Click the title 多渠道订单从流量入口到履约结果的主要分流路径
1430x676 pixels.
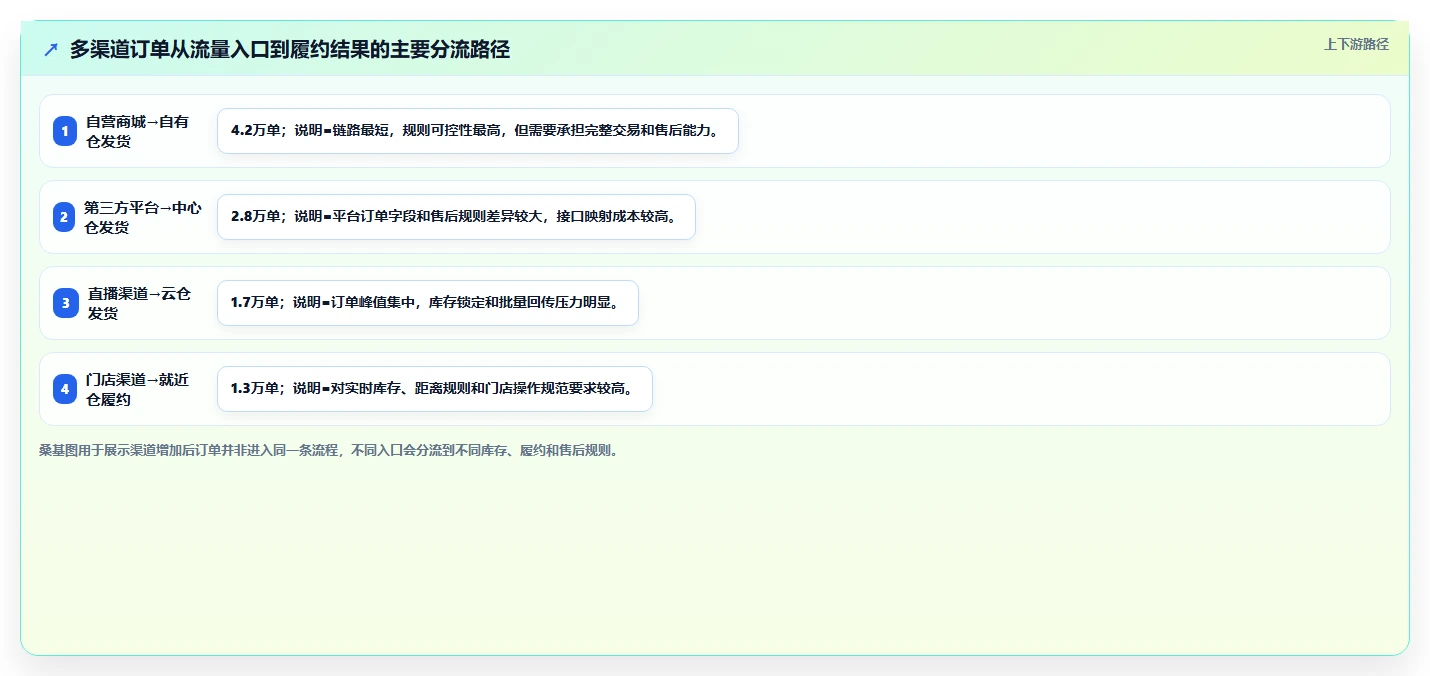click(x=290, y=49)
